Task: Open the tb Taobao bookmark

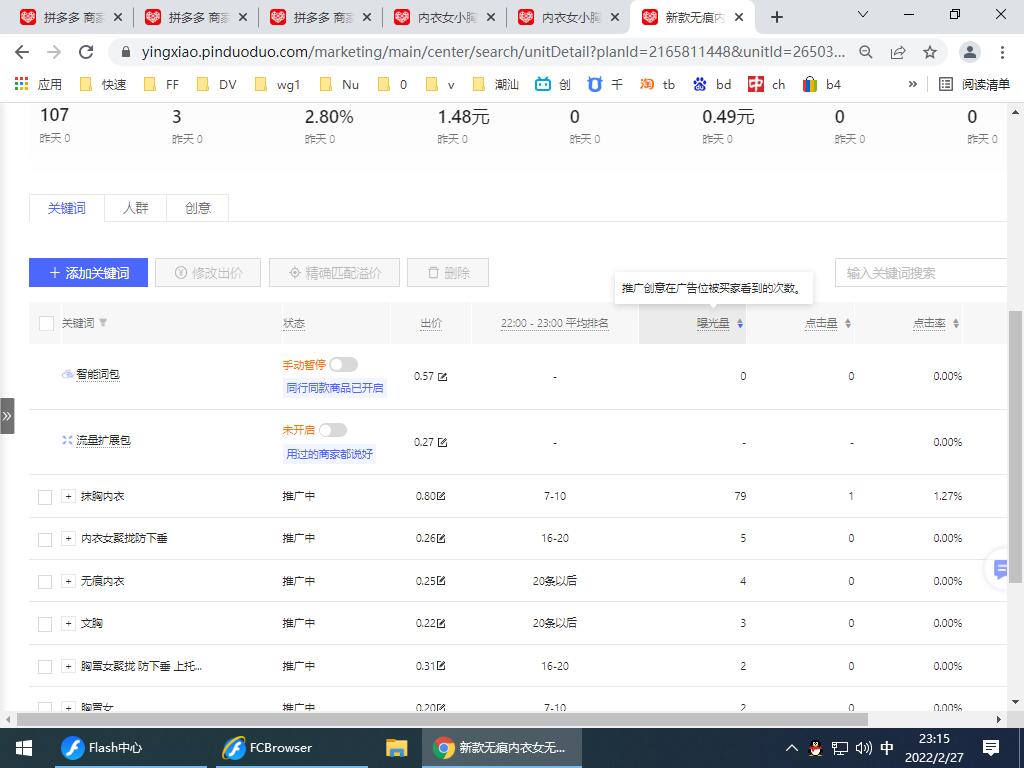Action: 658,84
